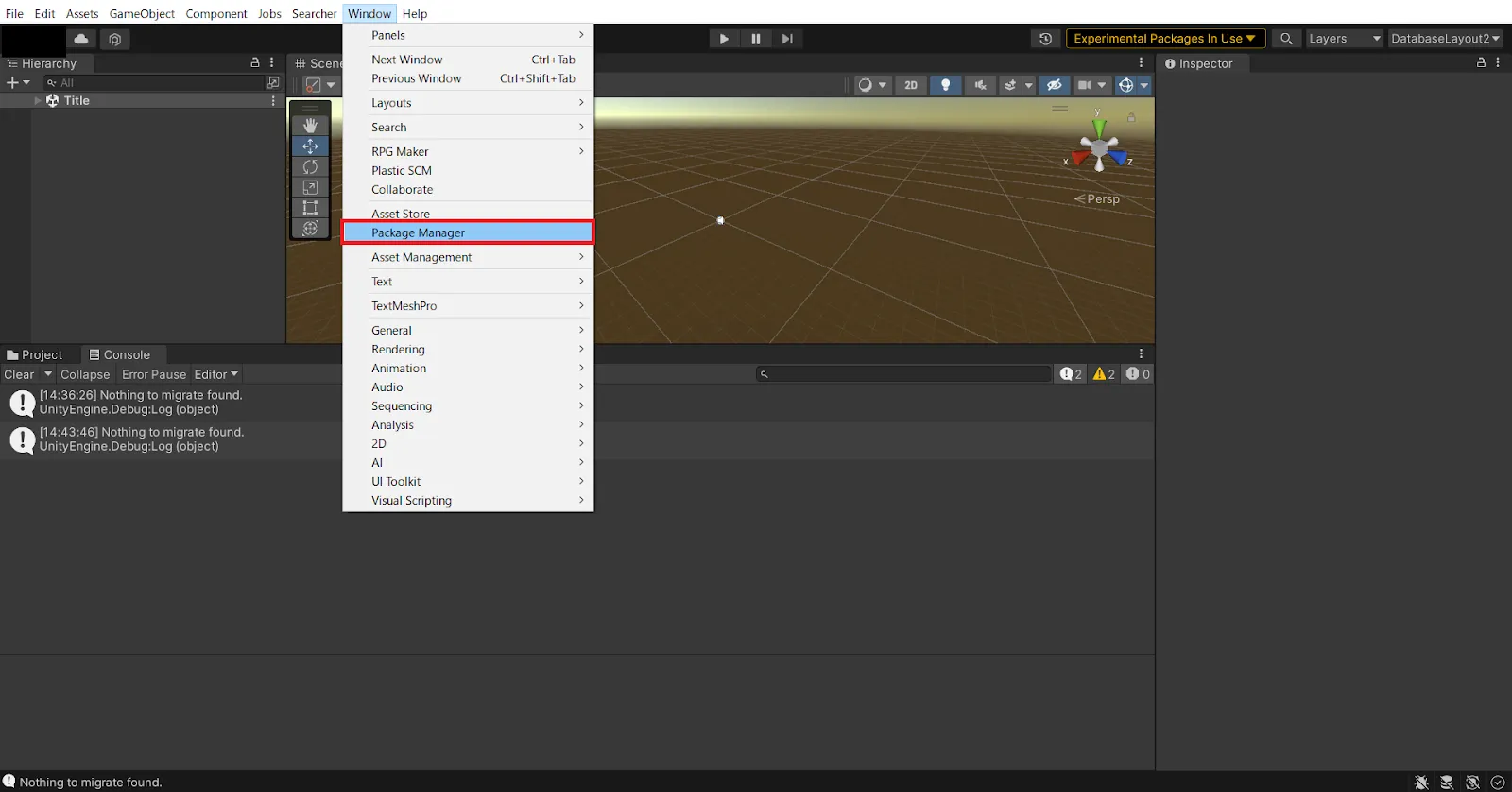
Task: Click the Play button
Action: coord(724,39)
